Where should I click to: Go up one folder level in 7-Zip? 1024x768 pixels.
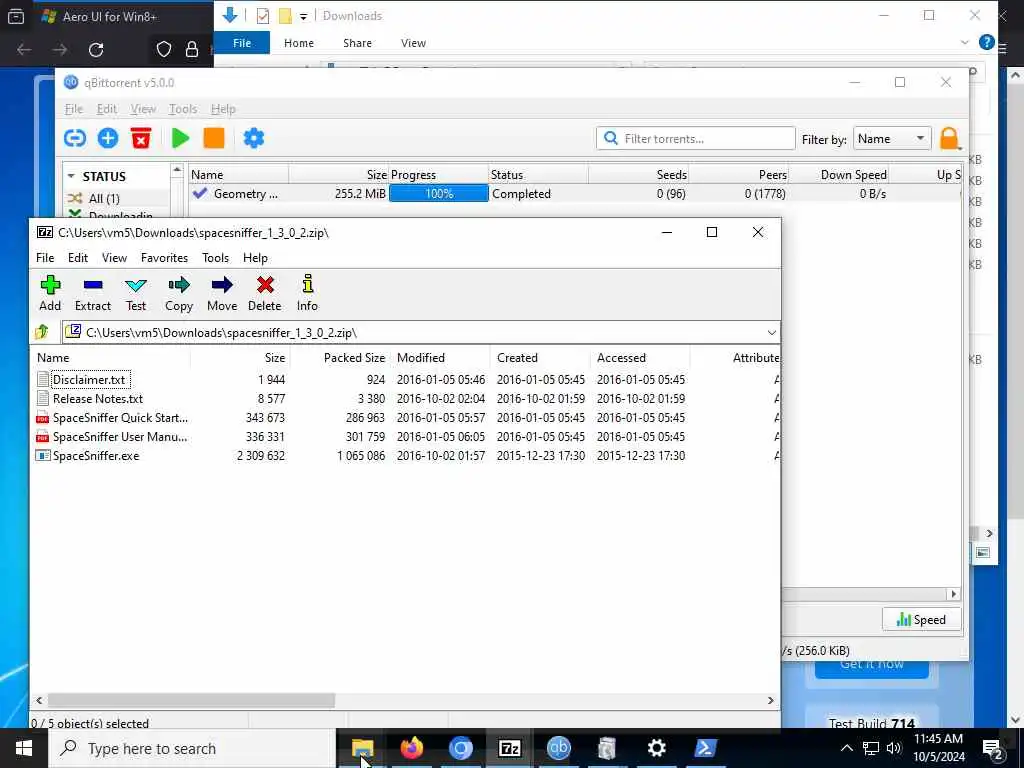coord(42,332)
